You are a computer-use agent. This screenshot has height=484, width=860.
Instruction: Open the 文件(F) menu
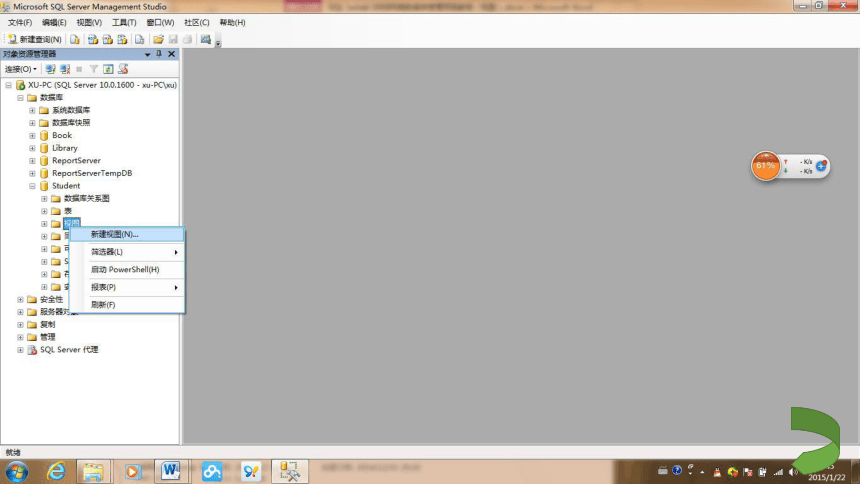(x=20, y=22)
